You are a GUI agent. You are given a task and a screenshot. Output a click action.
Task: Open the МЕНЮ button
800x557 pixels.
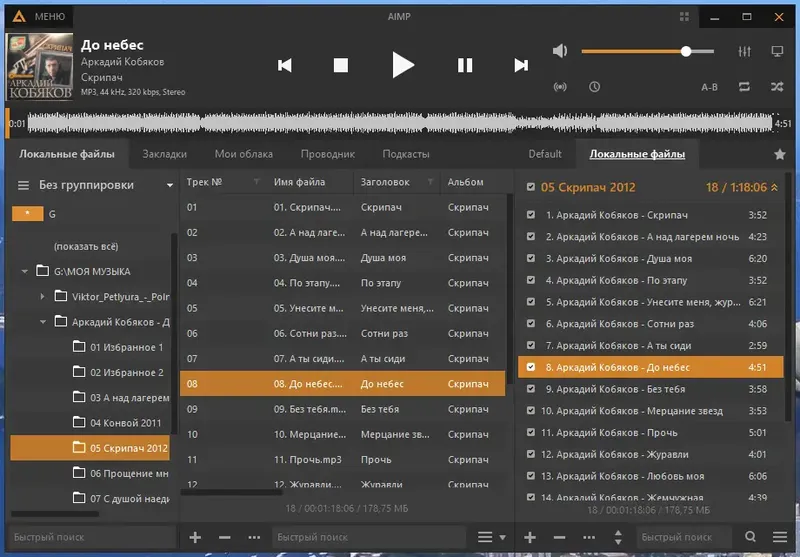(39, 16)
